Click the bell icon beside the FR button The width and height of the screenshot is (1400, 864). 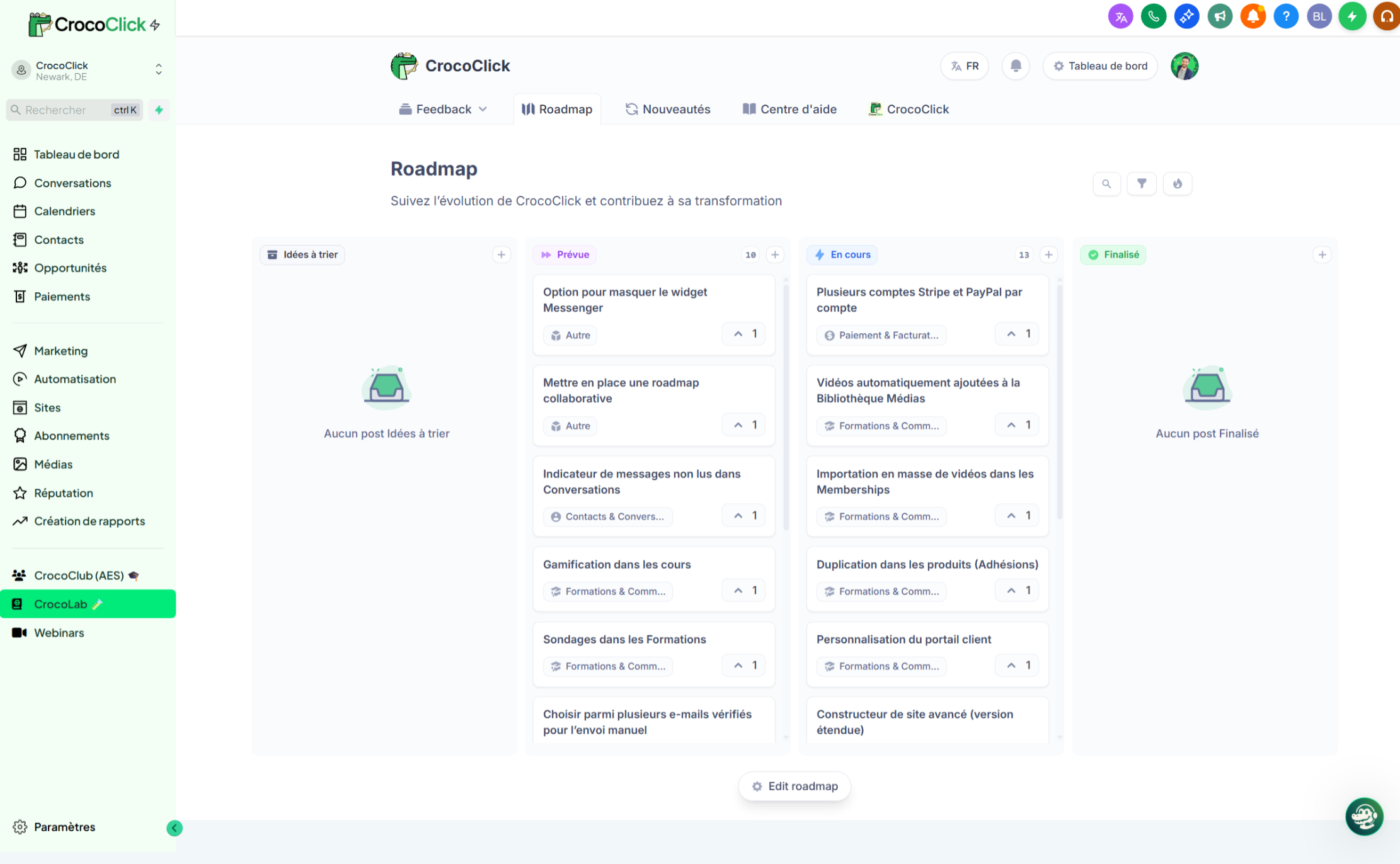click(x=1016, y=66)
